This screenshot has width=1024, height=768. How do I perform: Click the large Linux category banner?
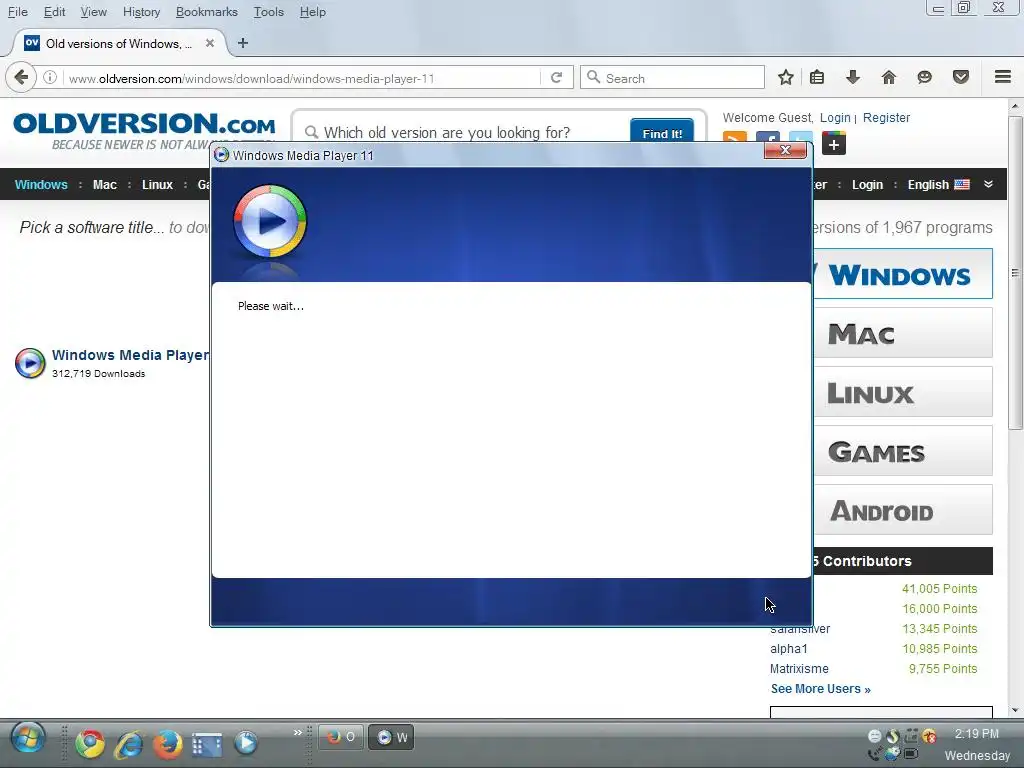[x=904, y=392]
